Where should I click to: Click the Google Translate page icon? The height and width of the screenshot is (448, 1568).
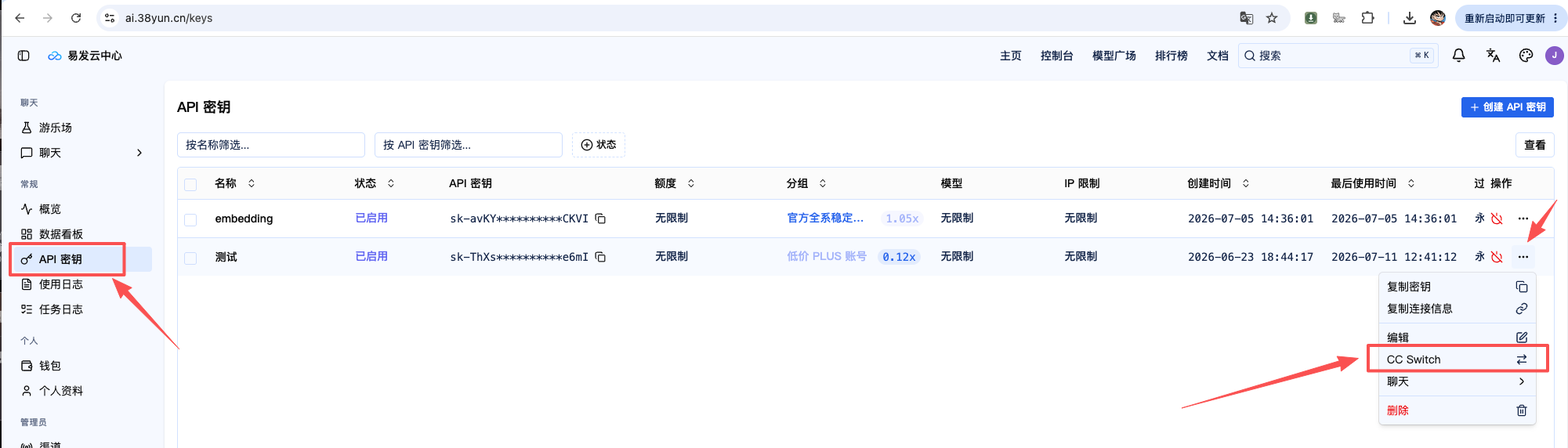(1246, 18)
